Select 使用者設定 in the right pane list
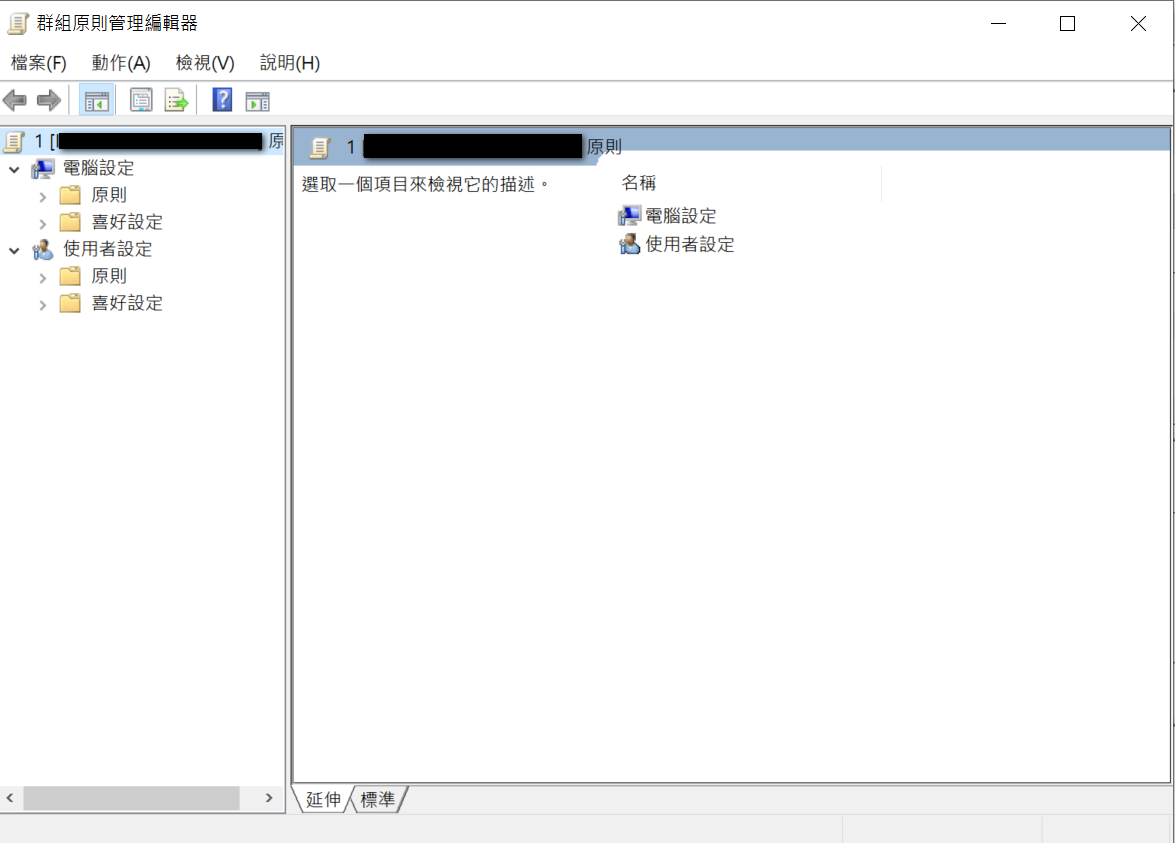Screen dimensions: 1175x843 tap(689, 244)
